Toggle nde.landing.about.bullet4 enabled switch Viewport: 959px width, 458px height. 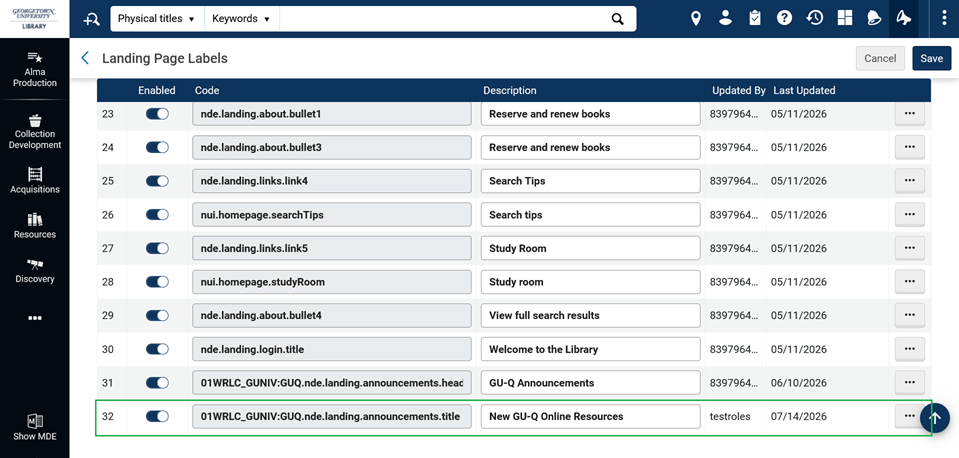(157, 316)
